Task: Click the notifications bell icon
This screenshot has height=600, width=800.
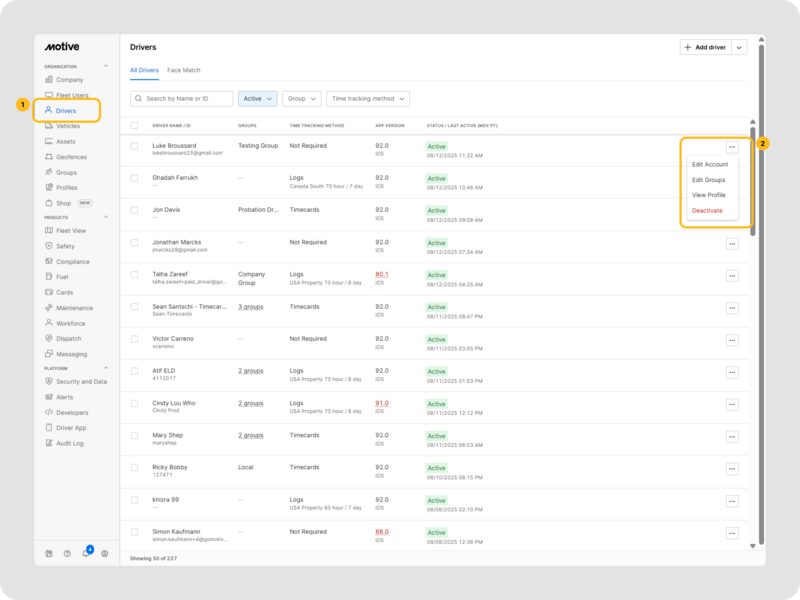Action: click(86, 553)
